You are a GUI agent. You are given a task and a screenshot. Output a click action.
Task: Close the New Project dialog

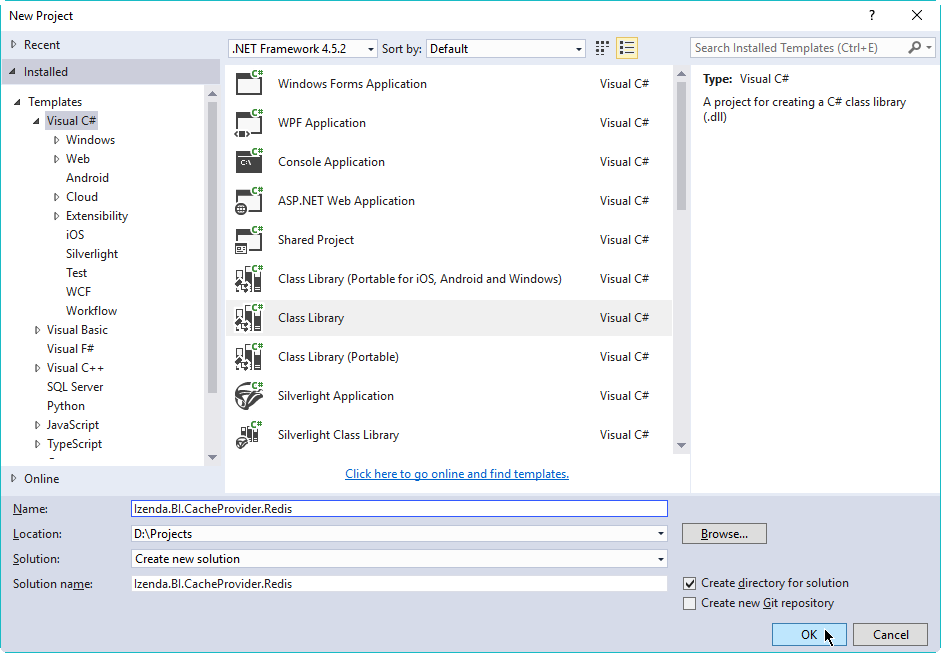pyautogui.click(x=916, y=16)
